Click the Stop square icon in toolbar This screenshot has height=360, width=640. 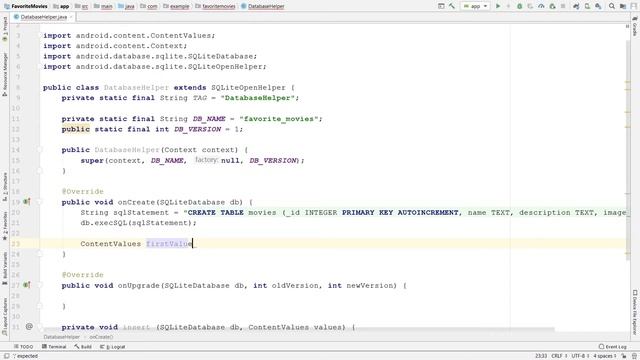pos(563,6)
